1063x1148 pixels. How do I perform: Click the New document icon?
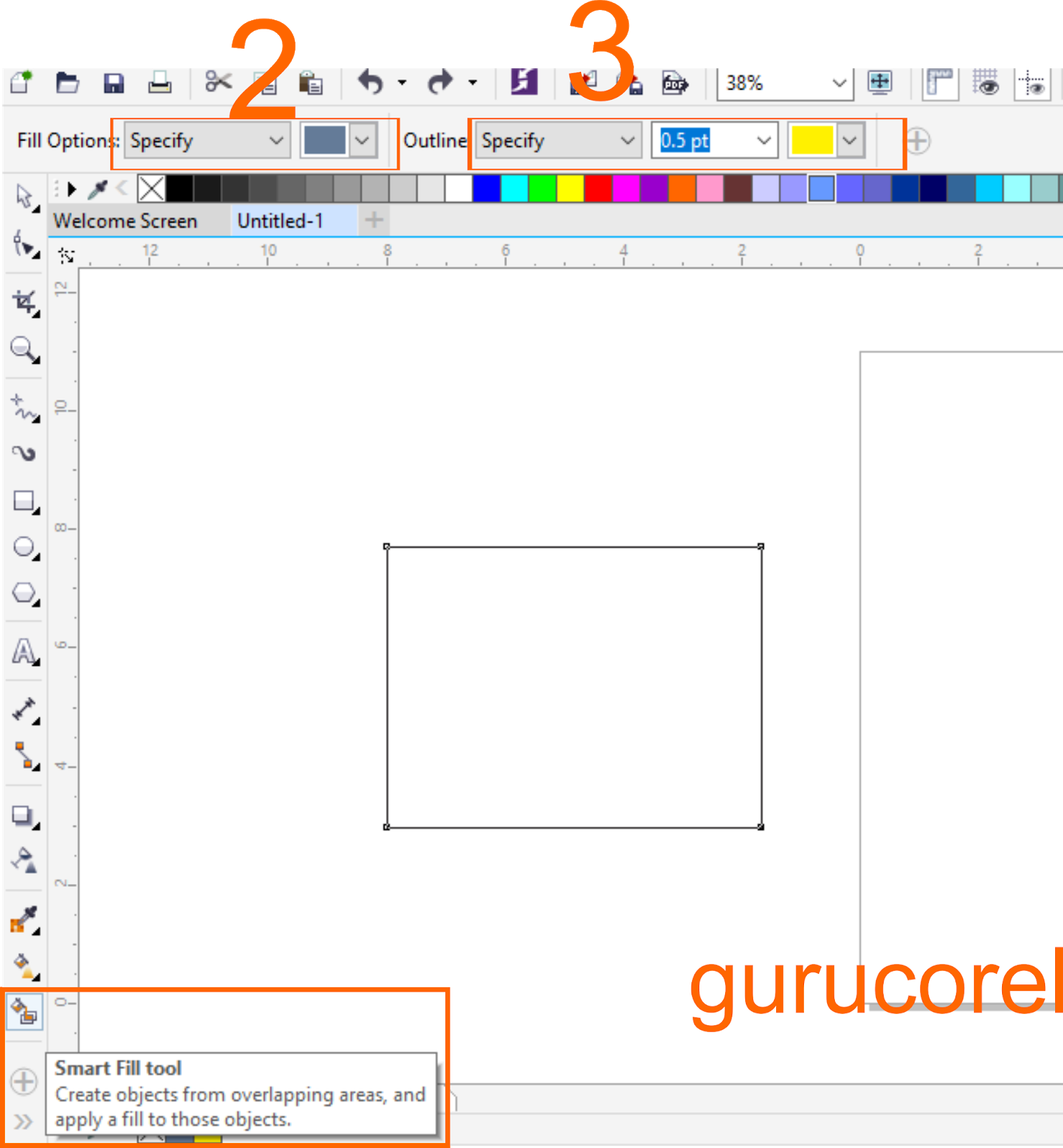[x=22, y=82]
